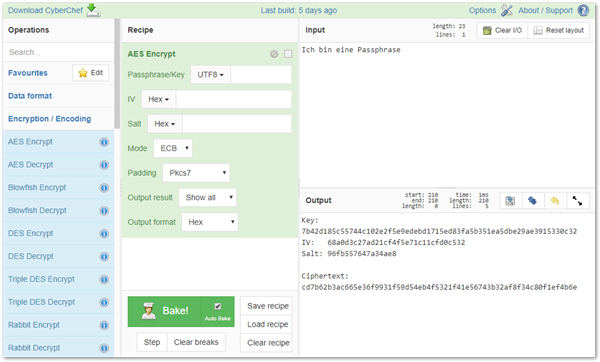Image resolution: width=600 pixels, height=362 pixels.
Task: Click the undo arrow icon in Output
Action: pos(555,201)
